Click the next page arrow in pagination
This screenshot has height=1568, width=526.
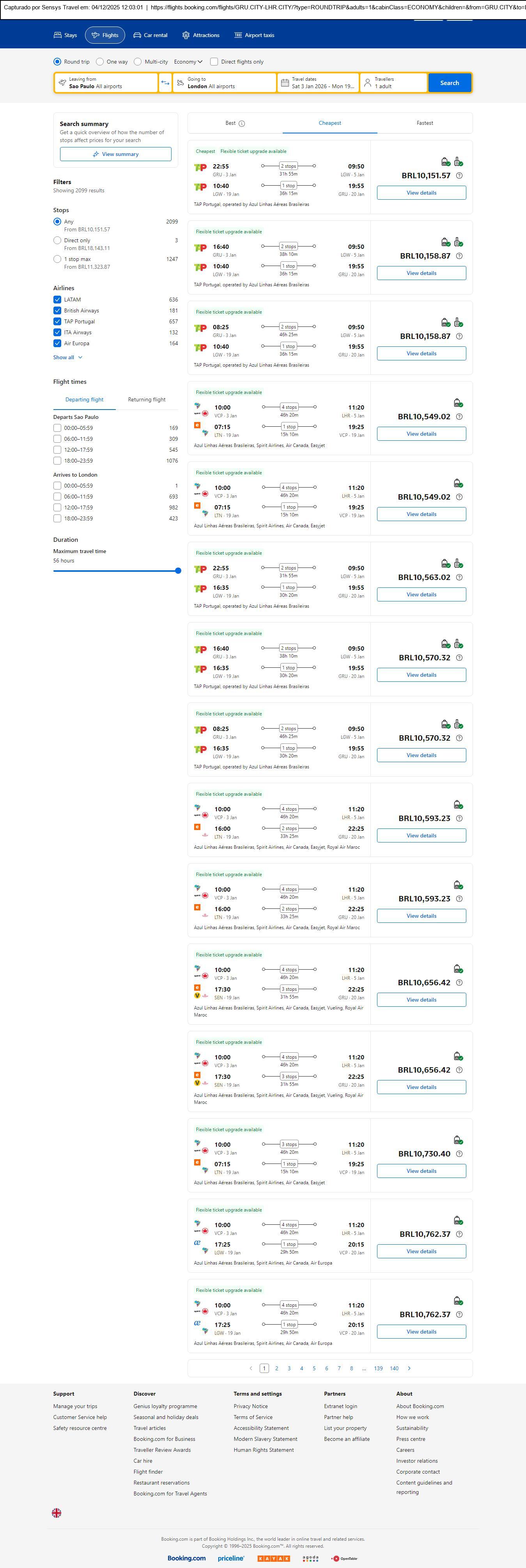(409, 1368)
